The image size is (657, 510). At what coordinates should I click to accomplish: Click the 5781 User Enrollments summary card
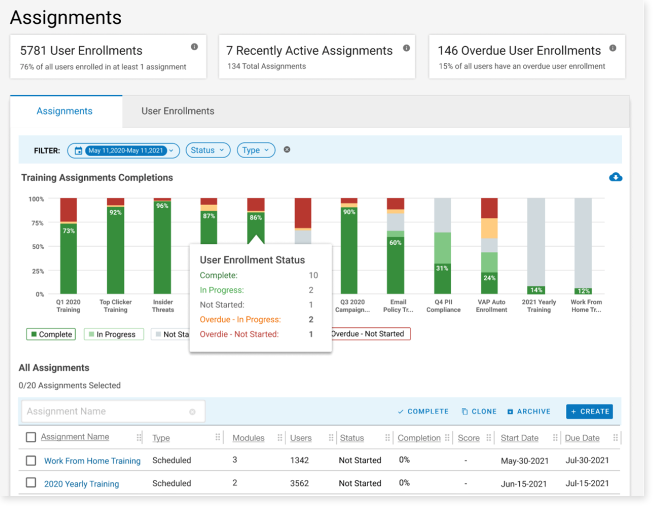(108, 57)
